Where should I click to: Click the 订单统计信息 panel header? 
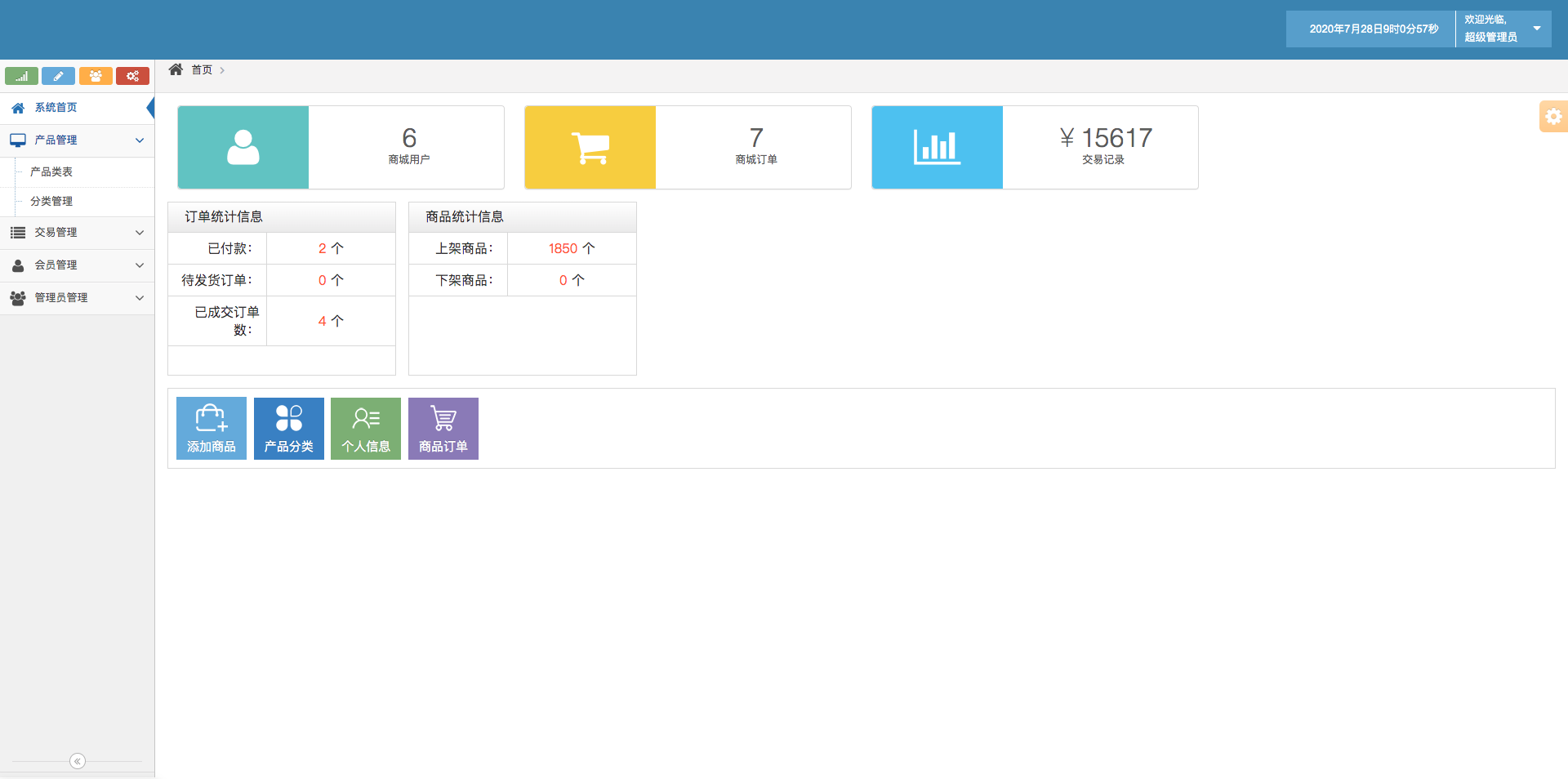pos(282,217)
